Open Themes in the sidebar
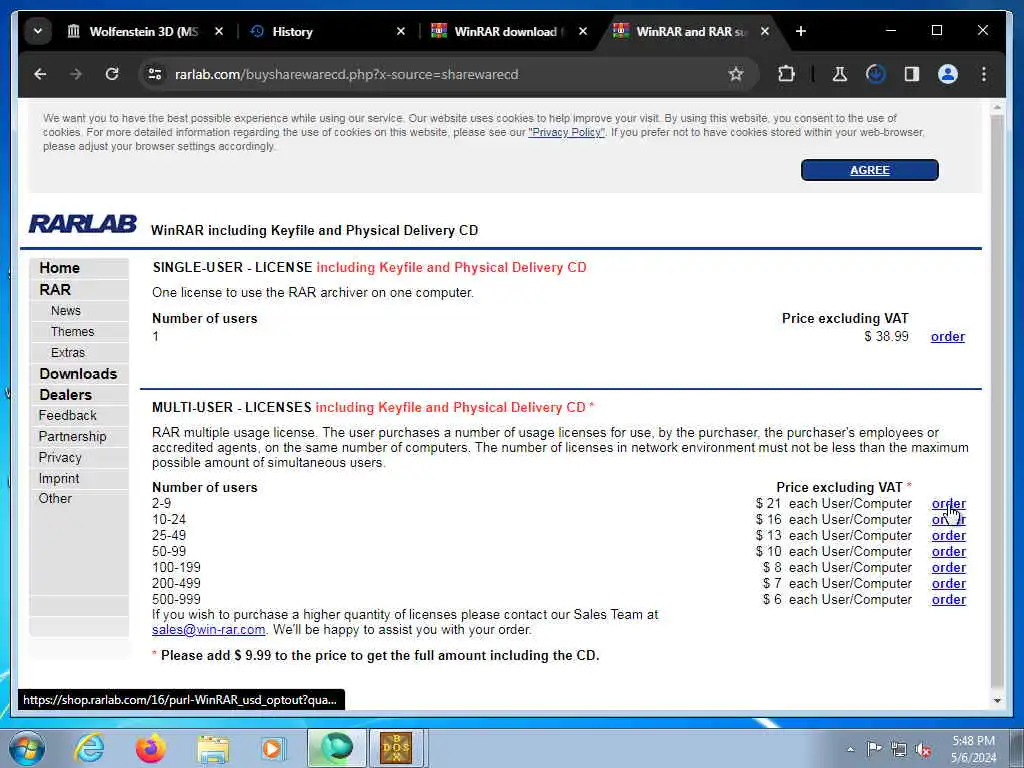 click(72, 332)
